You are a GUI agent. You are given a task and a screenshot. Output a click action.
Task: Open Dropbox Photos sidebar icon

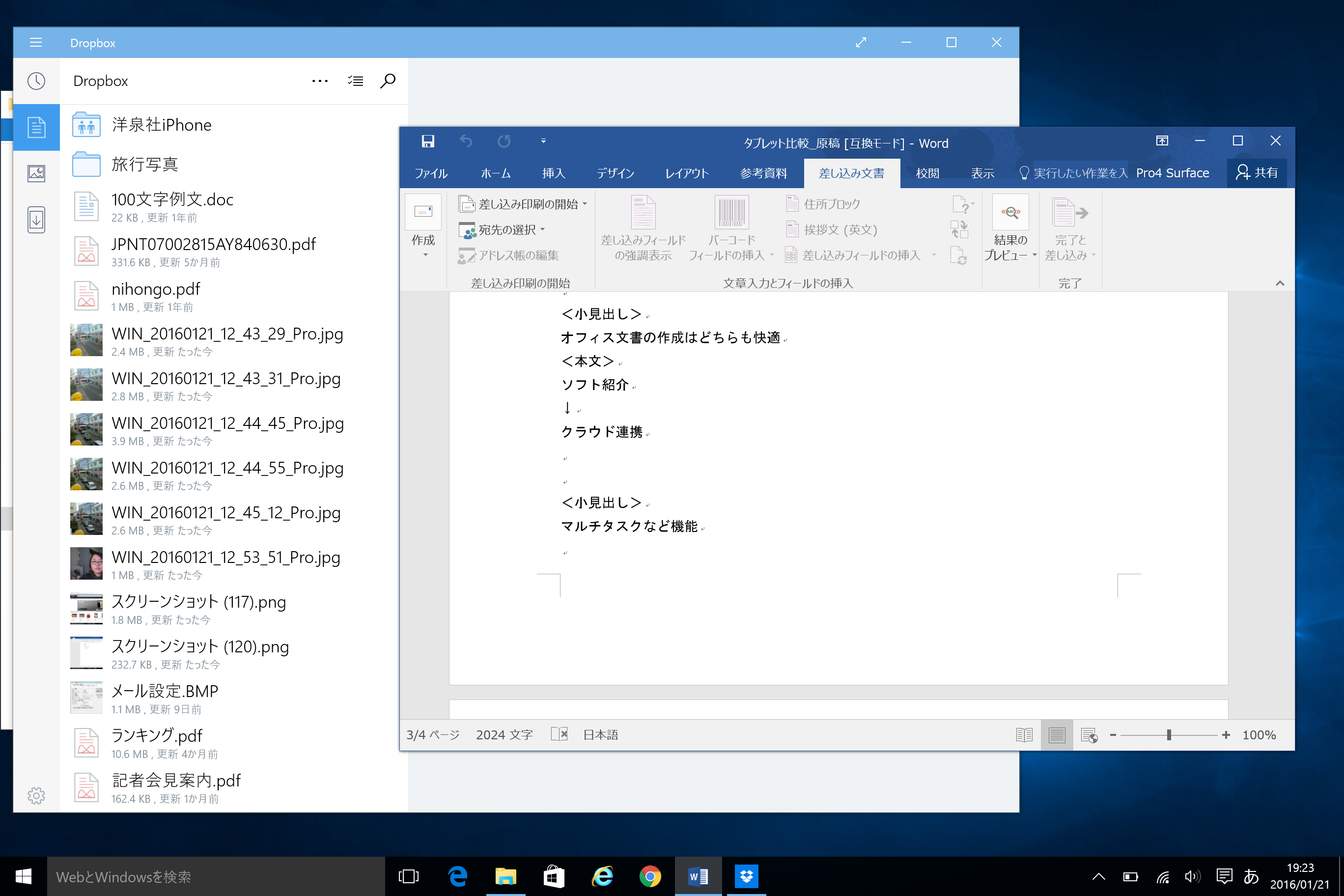tap(36, 173)
